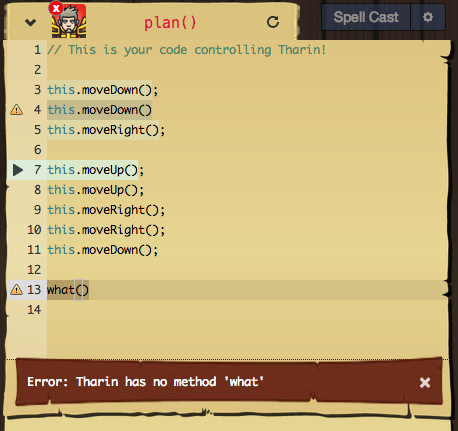The height and width of the screenshot is (431, 458).
Task: Click the plan() method title
Action: click(170, 23)
